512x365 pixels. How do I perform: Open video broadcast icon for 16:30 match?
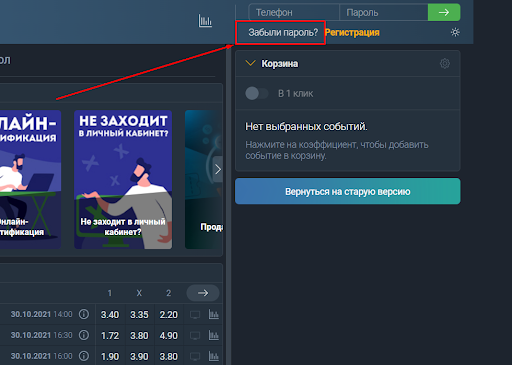click(195, 336)
